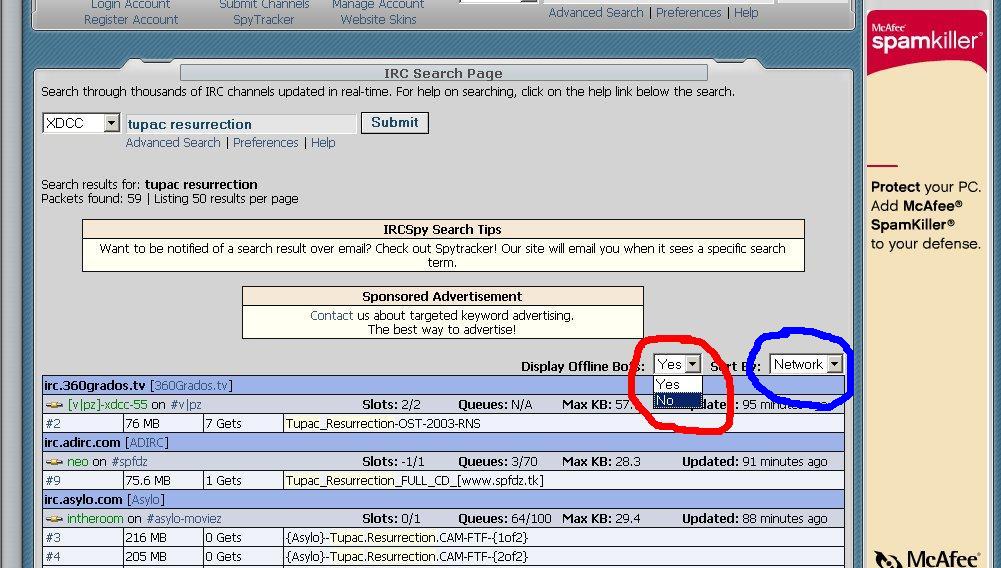Open Help in top navigation
The height and width of the screenshot is (568, 1001).
[746, 13]
